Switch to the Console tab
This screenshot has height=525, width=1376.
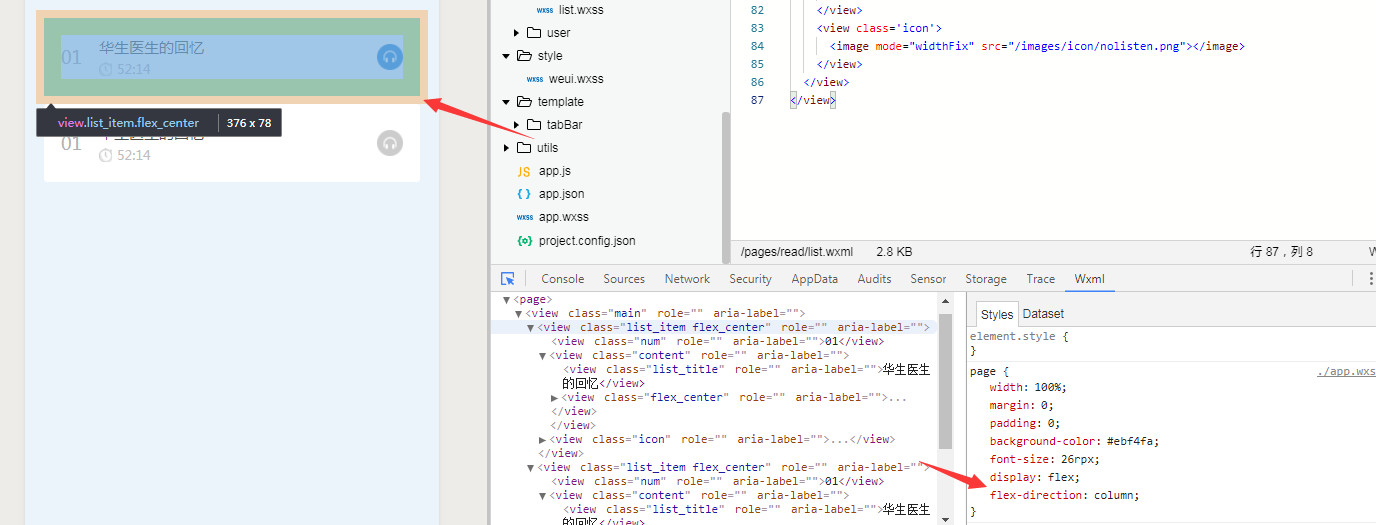(563, 279)
